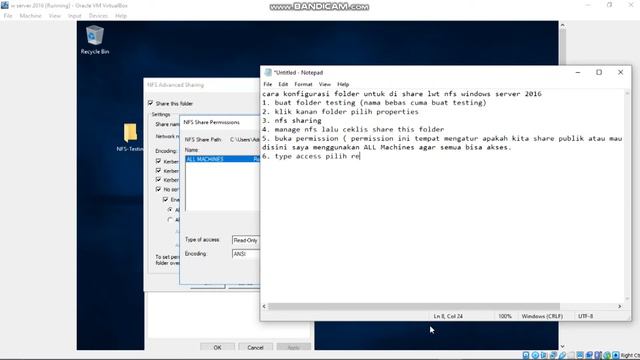
Task: Click the Notepad horizontal scroll right arrow
Action: (x=620, y=306)
